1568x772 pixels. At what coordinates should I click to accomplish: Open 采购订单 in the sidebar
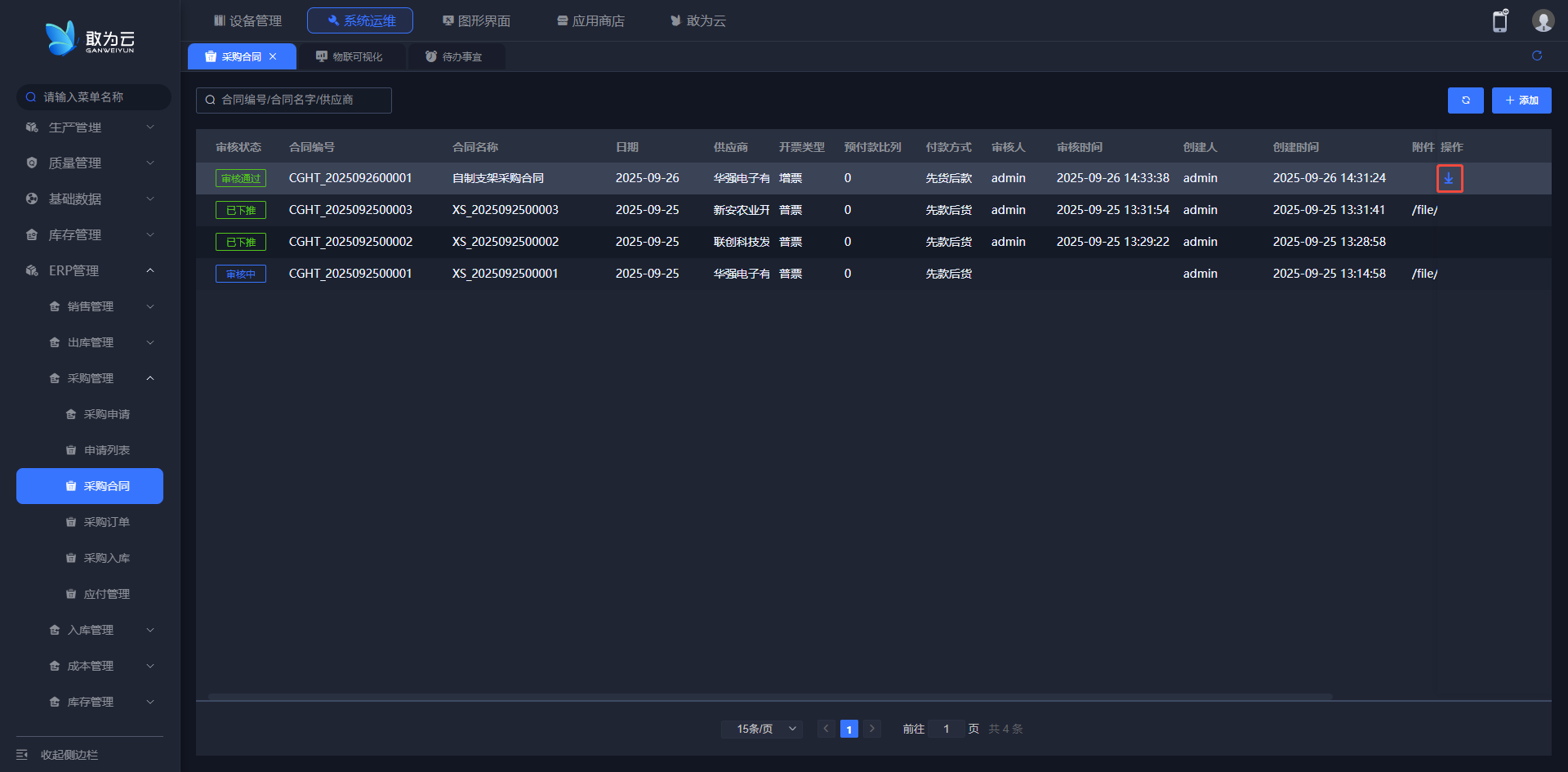pos(106,522)
